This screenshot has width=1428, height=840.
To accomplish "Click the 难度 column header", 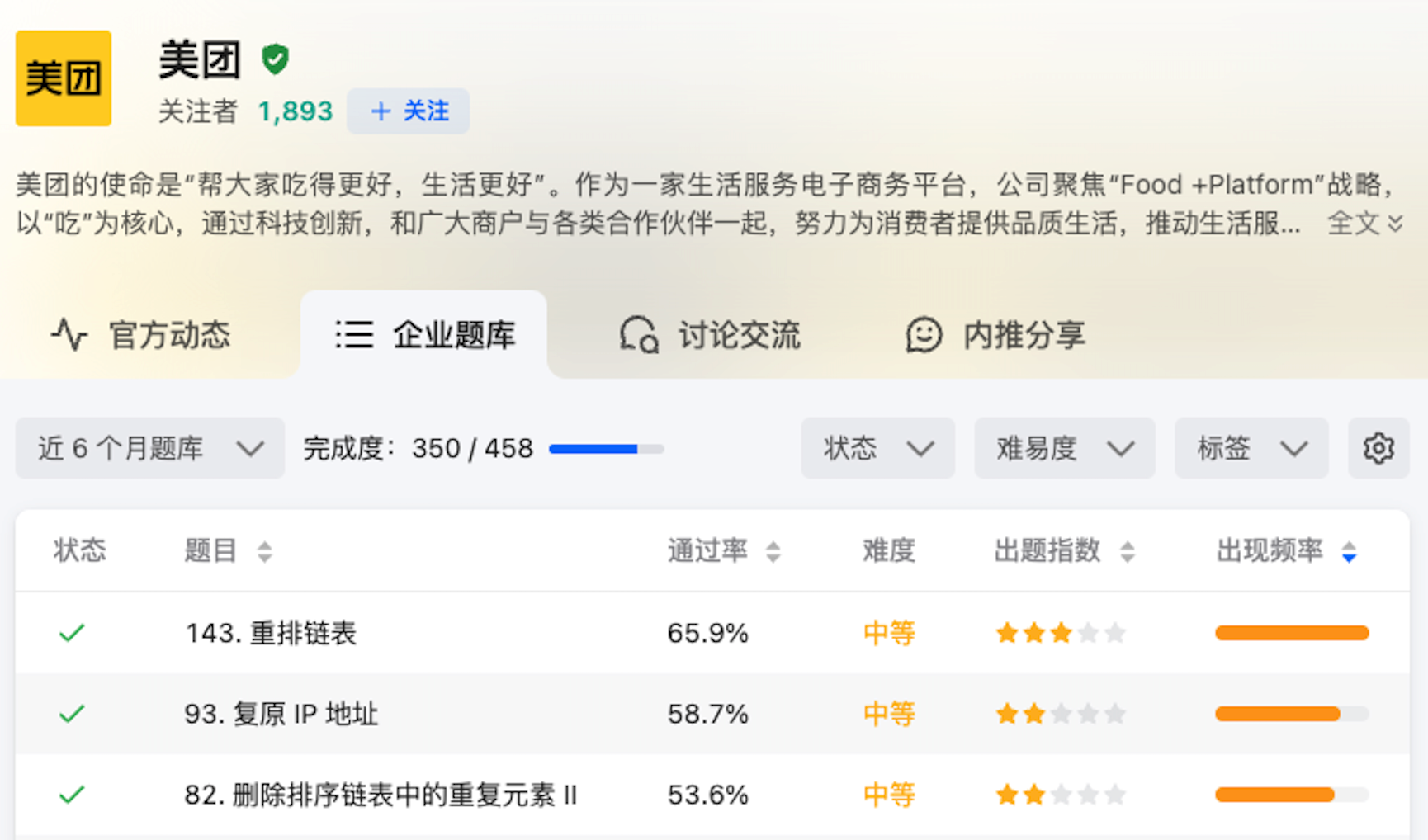I will click(889, 550).
